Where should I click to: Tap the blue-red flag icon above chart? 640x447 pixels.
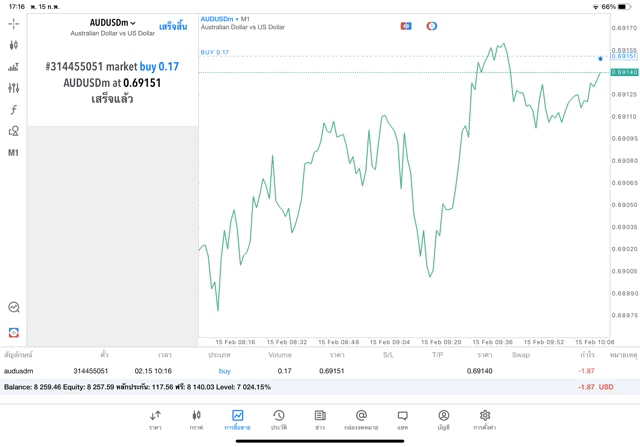[406, 26]
